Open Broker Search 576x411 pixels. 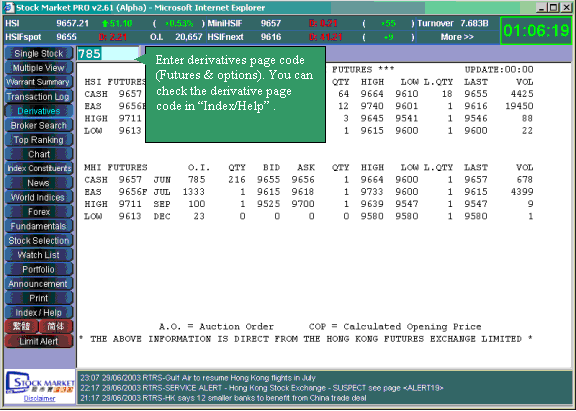coord(39,125)
